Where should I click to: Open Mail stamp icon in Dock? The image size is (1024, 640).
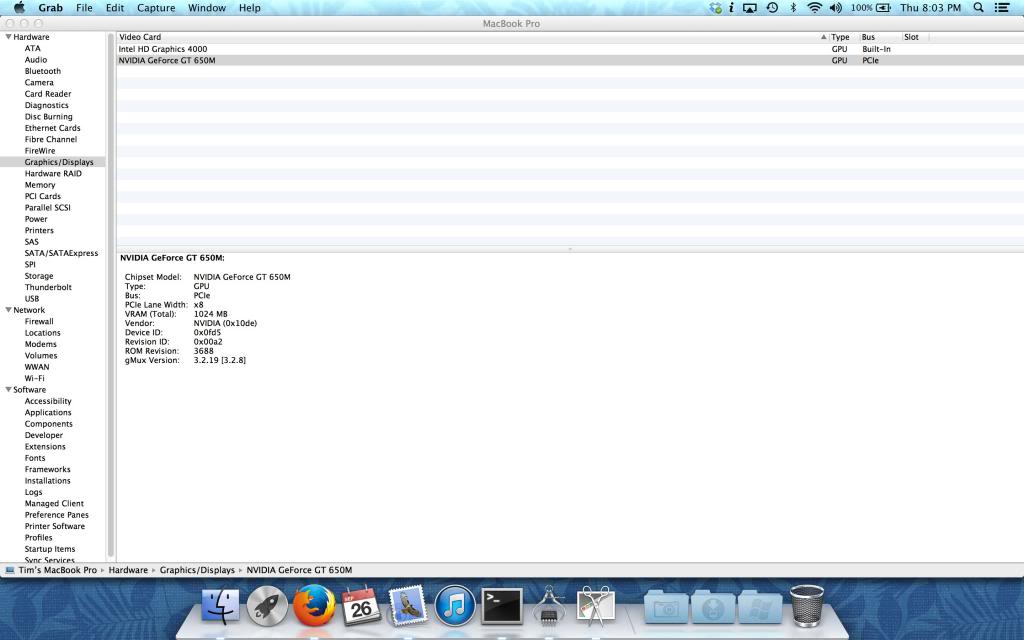coord(408,605)
